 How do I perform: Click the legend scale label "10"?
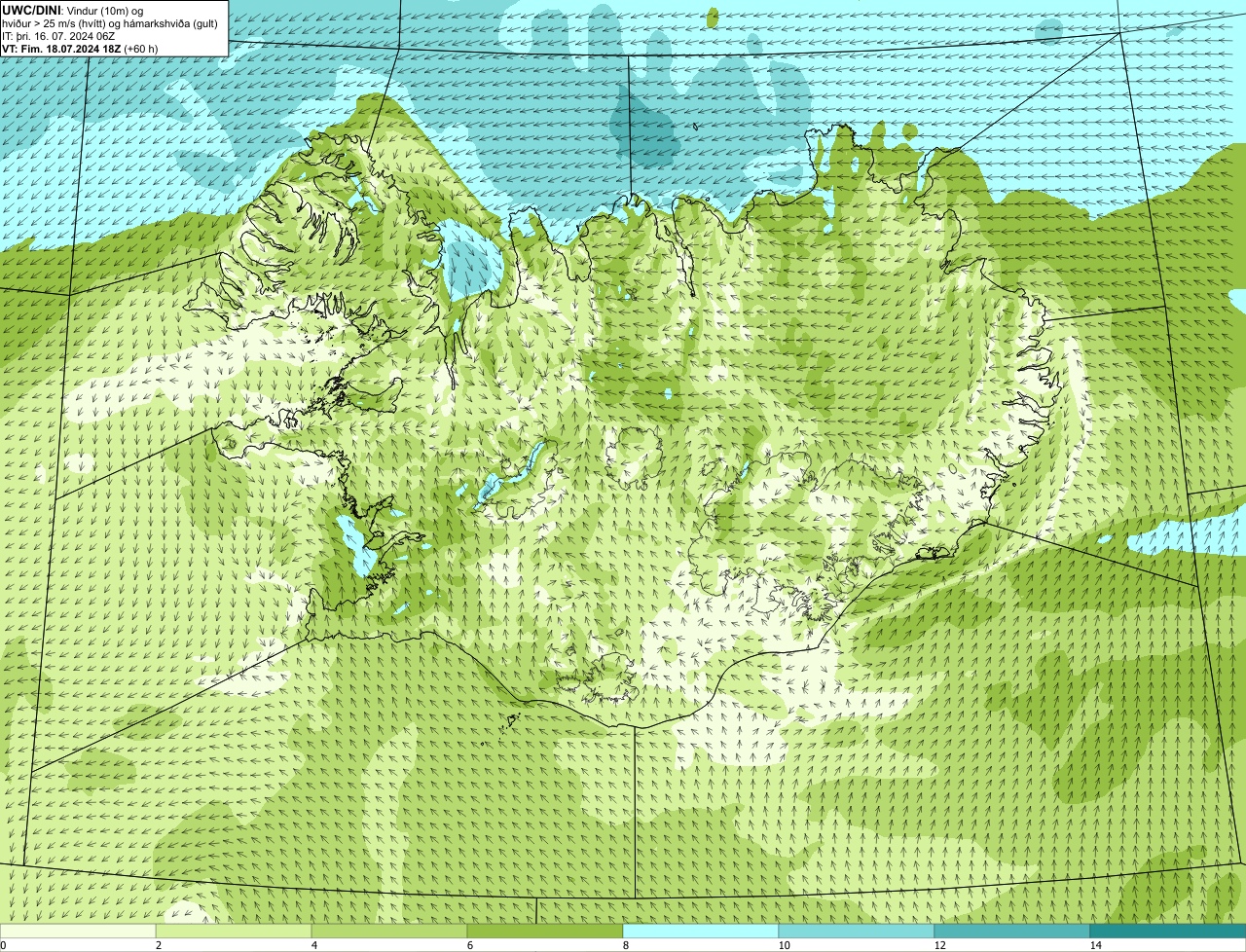(784, 945)
